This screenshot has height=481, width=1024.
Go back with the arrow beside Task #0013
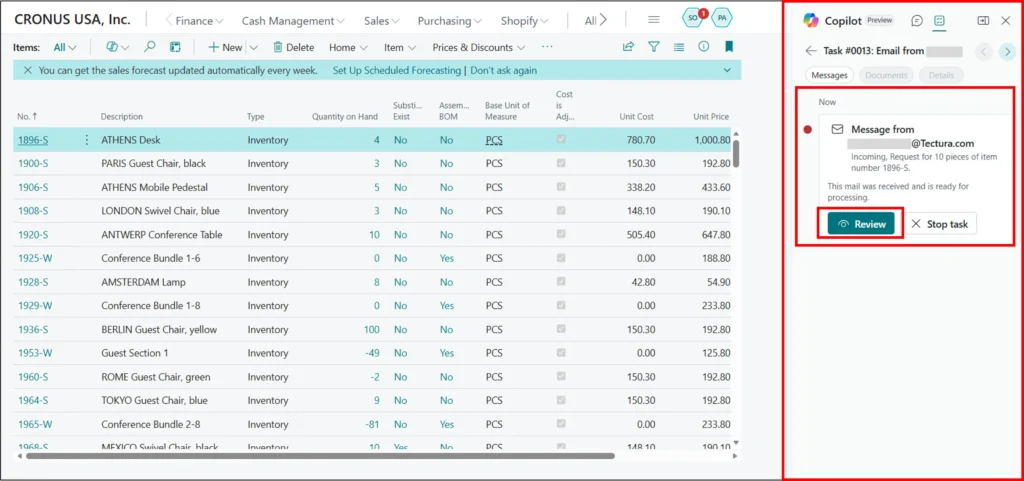tap(811, 51)
